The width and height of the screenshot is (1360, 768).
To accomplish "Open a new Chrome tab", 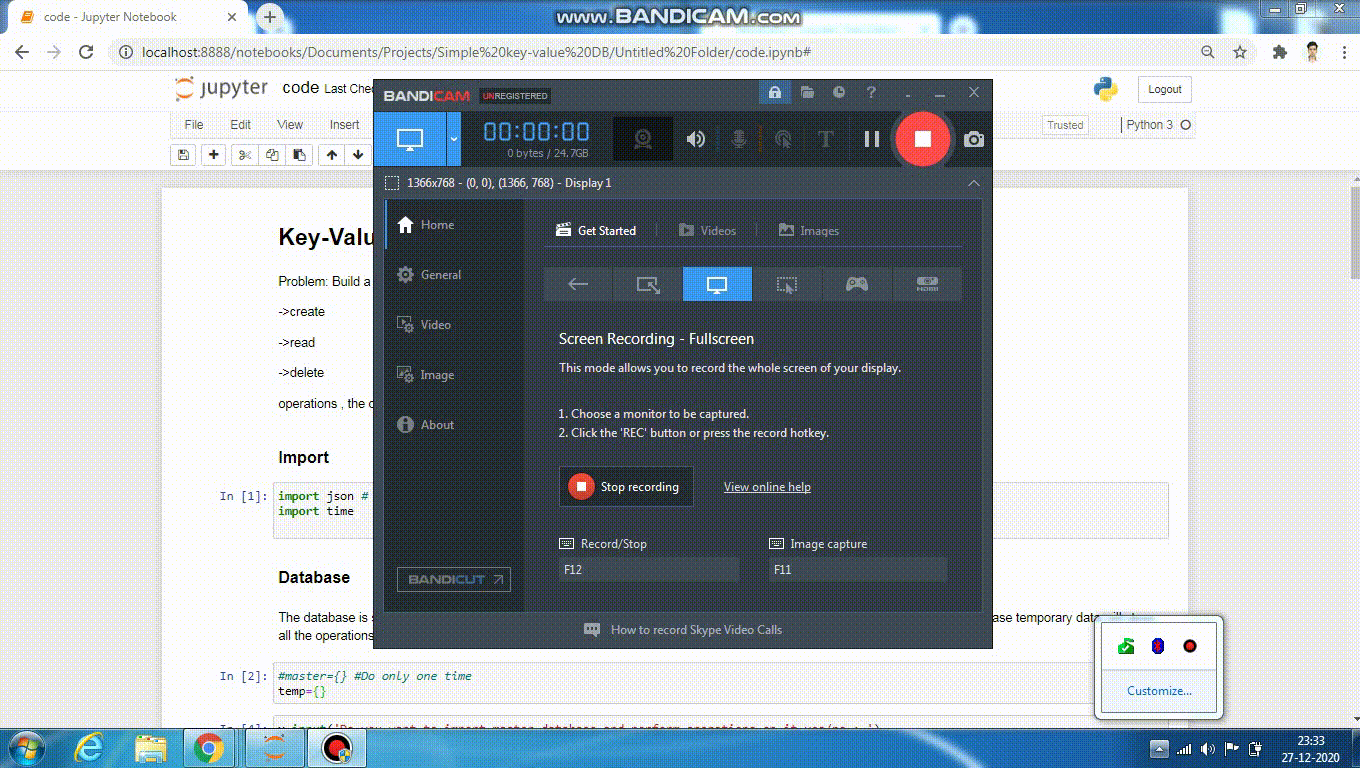I will (270, 17).
